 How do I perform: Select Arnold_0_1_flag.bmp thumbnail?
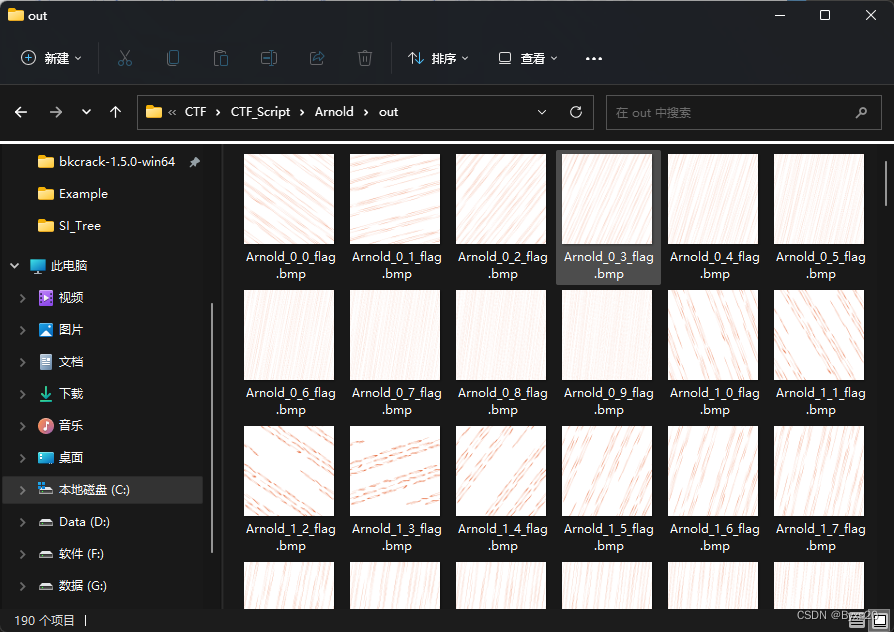395,199
